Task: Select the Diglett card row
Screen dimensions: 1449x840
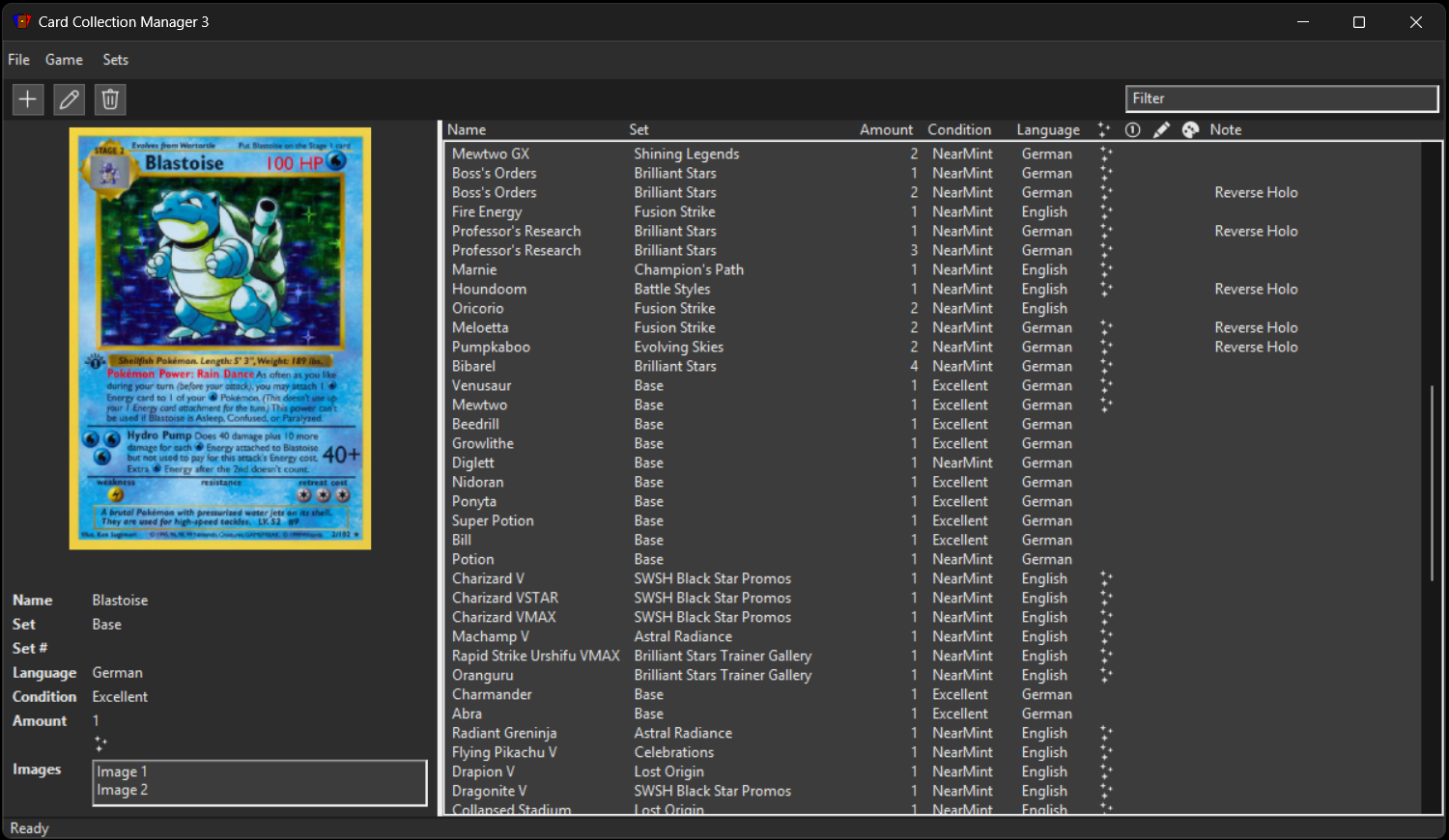Action: click(x=932, y=462)
